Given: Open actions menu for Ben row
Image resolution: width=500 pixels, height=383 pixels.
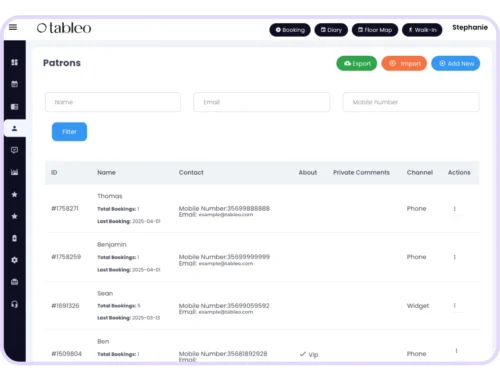Looking at the screenshot, I should pos(456,351).
